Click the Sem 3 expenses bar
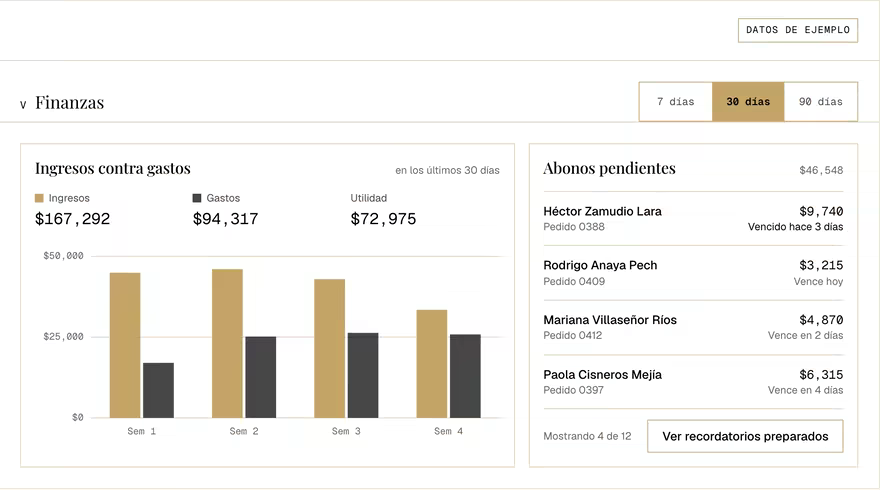Viewport: 880px width, 490px height. (x=363, y=375)
